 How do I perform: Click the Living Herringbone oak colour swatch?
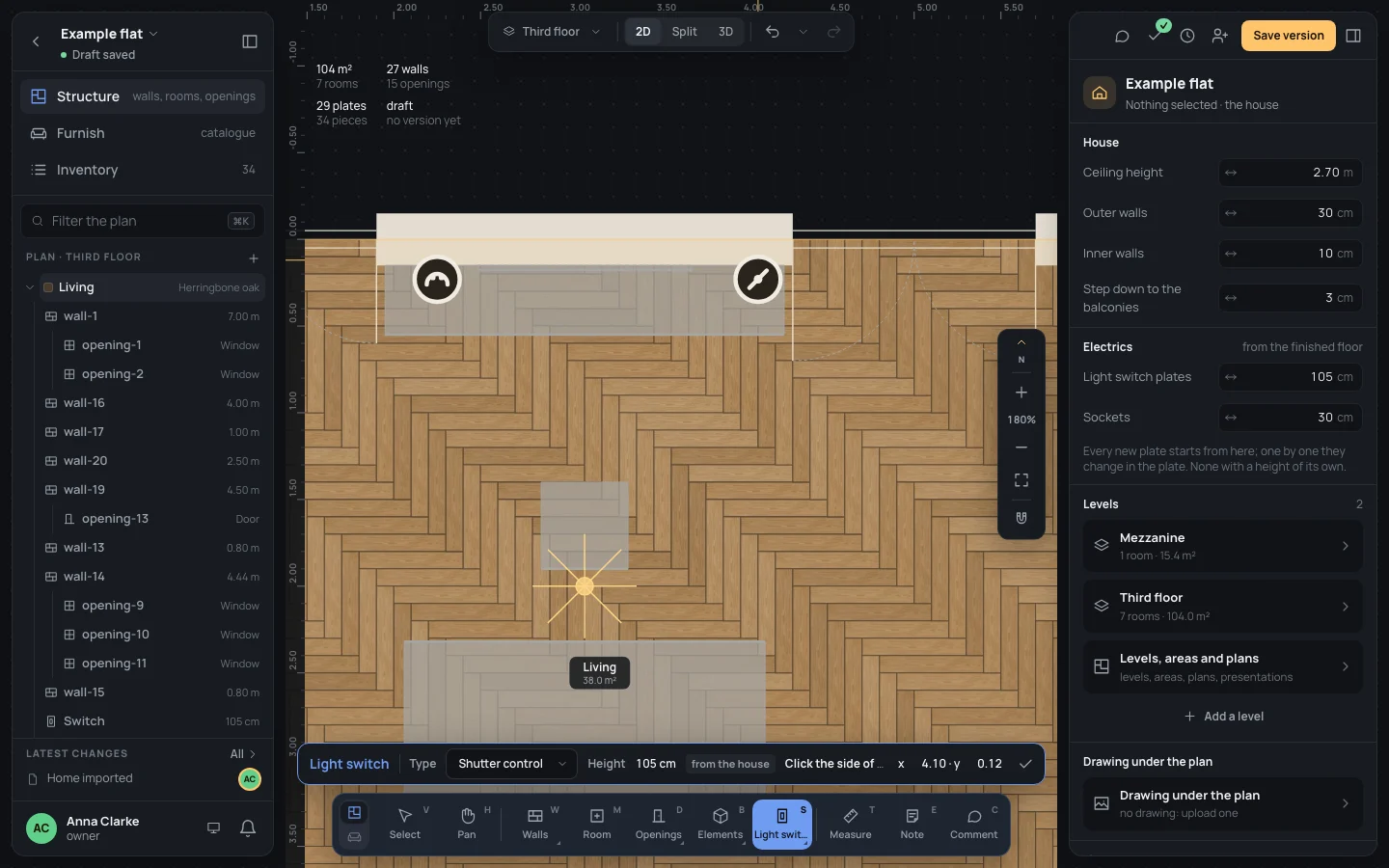coord(48,287)
